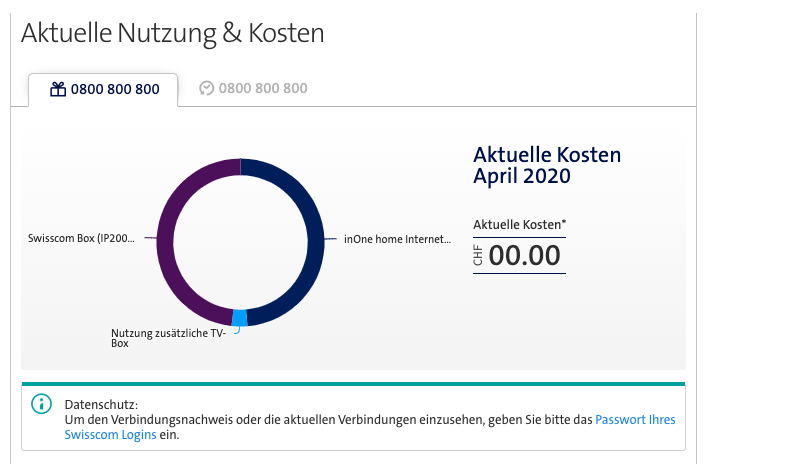
Task: Click the small CHF currency label
Action: click(x=479, y=258)
